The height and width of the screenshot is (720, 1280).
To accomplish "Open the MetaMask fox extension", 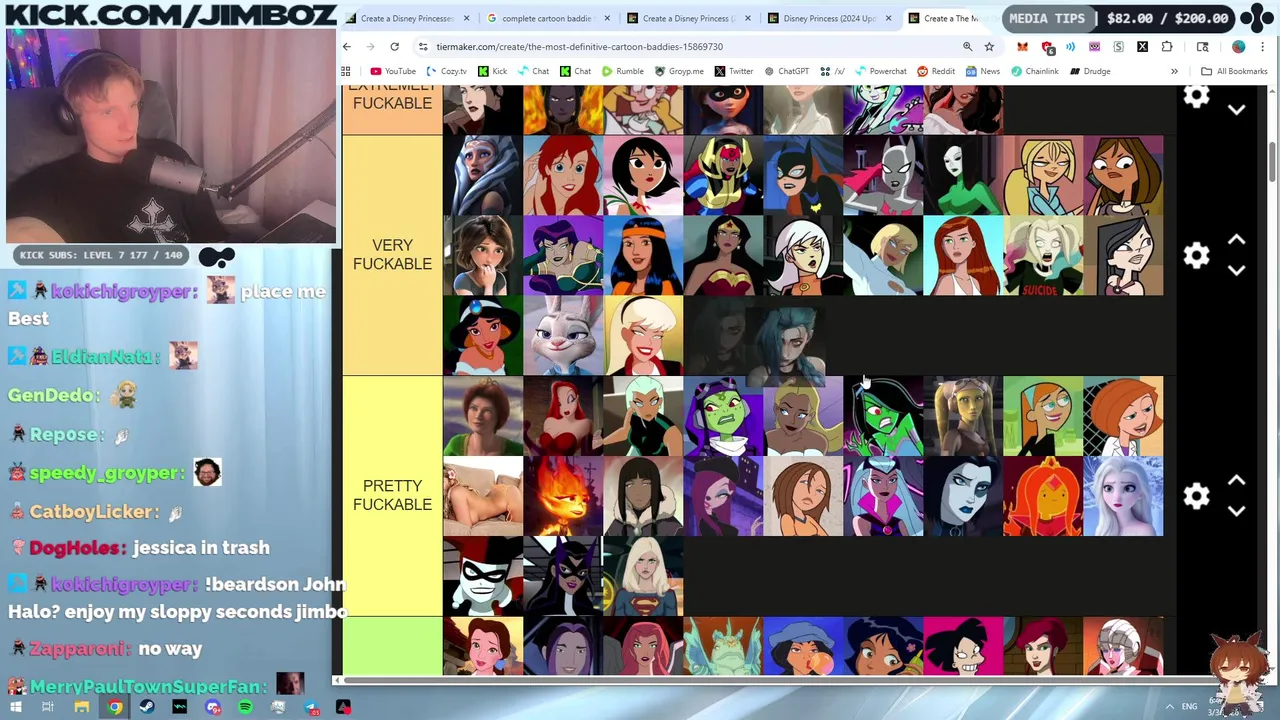I will coord(1022,47).
